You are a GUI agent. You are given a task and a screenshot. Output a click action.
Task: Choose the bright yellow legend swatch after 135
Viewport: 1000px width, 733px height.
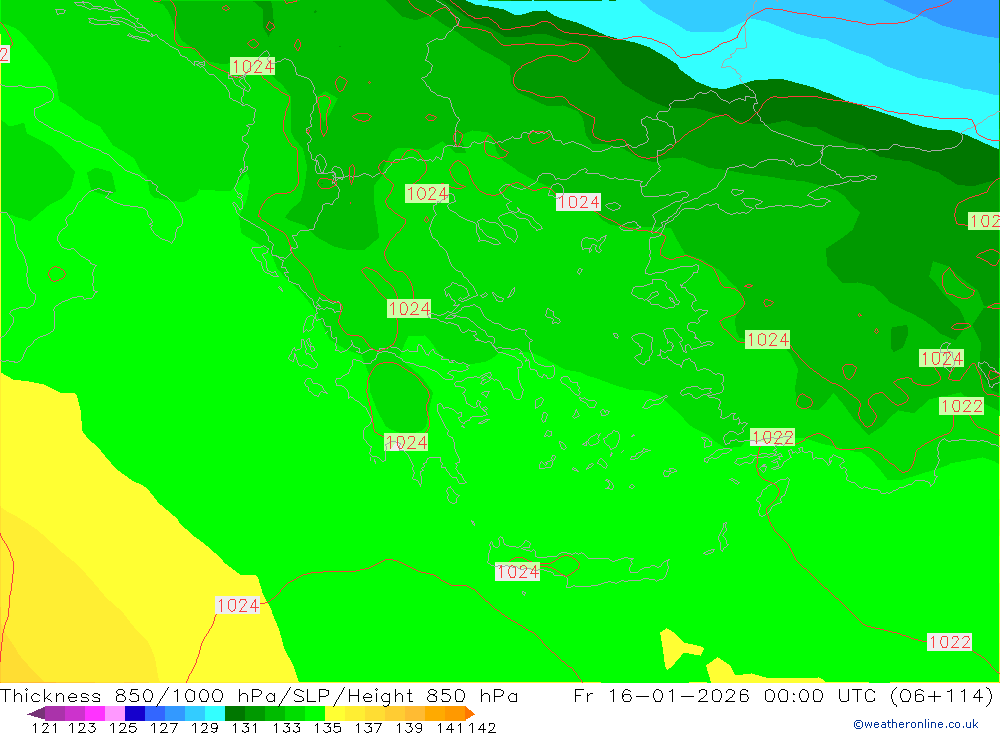click(x=335, y=713)
